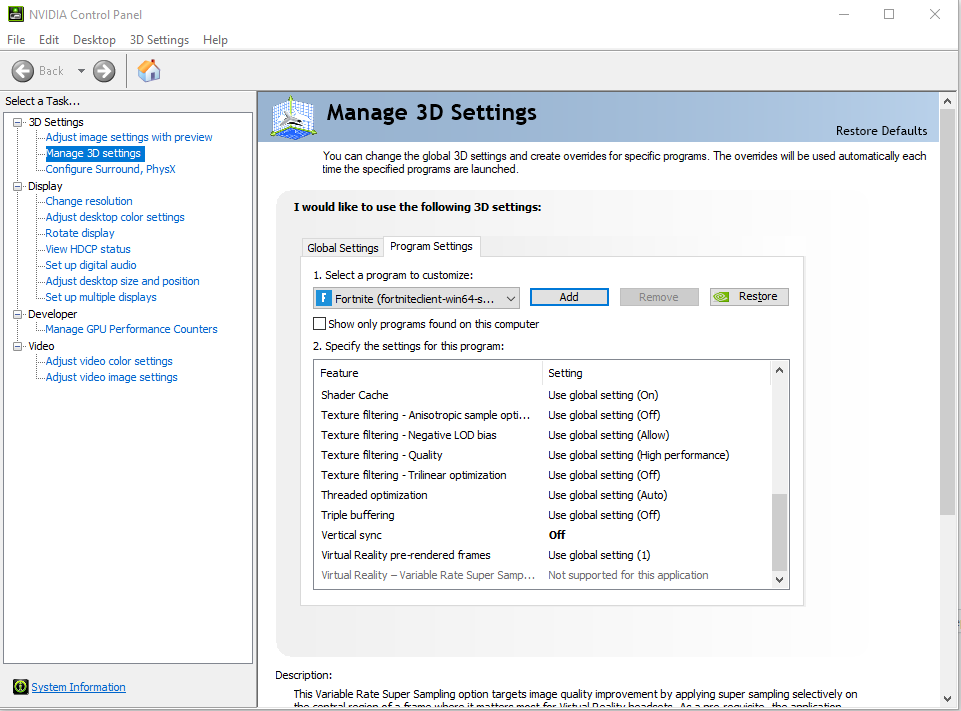
Task: Open Adjust video image settings
Action: (112, 377)
